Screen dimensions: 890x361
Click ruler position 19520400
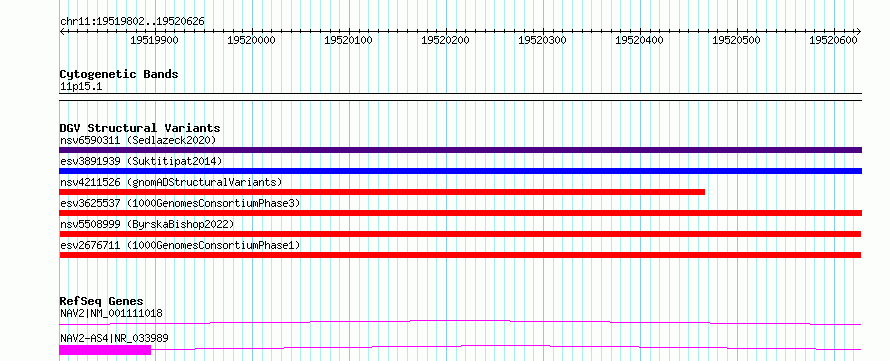click(x=639, y=40)
